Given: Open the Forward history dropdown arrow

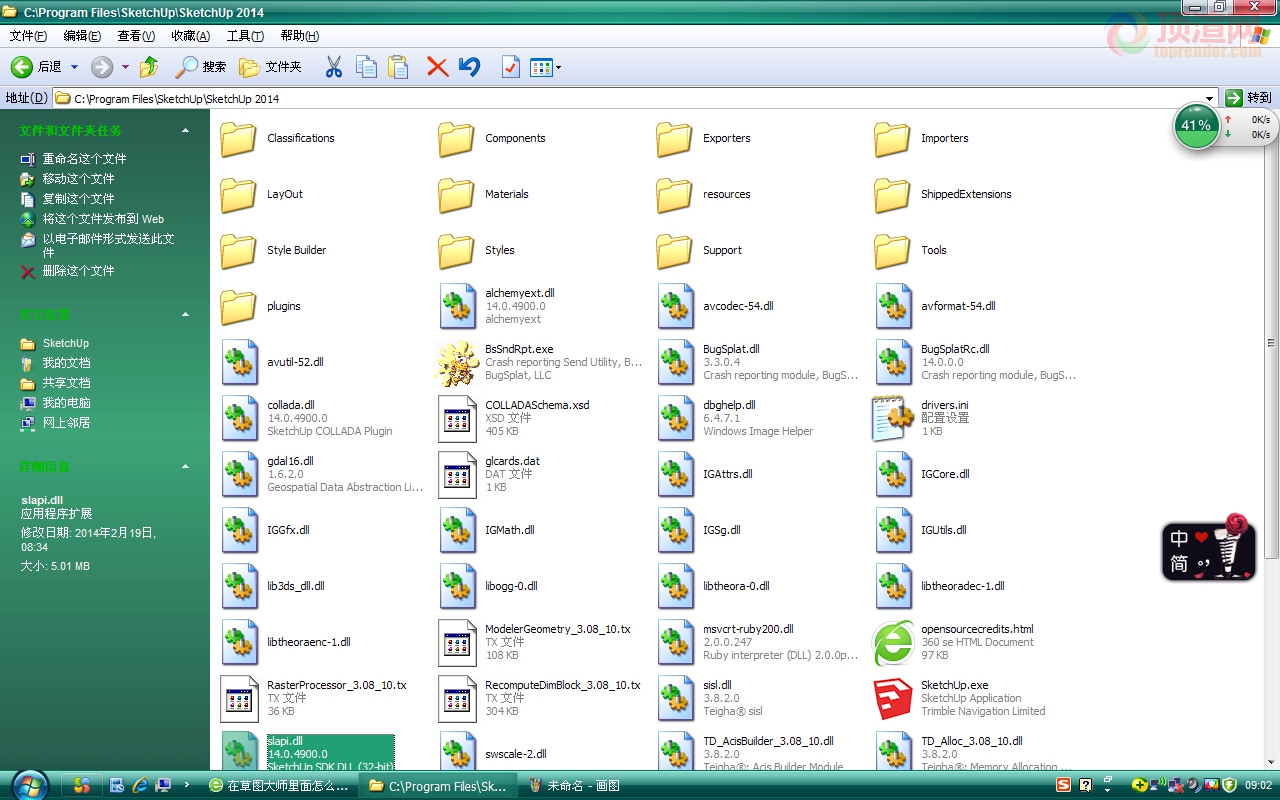Looking at the screenshot, I should coord(125,67).
